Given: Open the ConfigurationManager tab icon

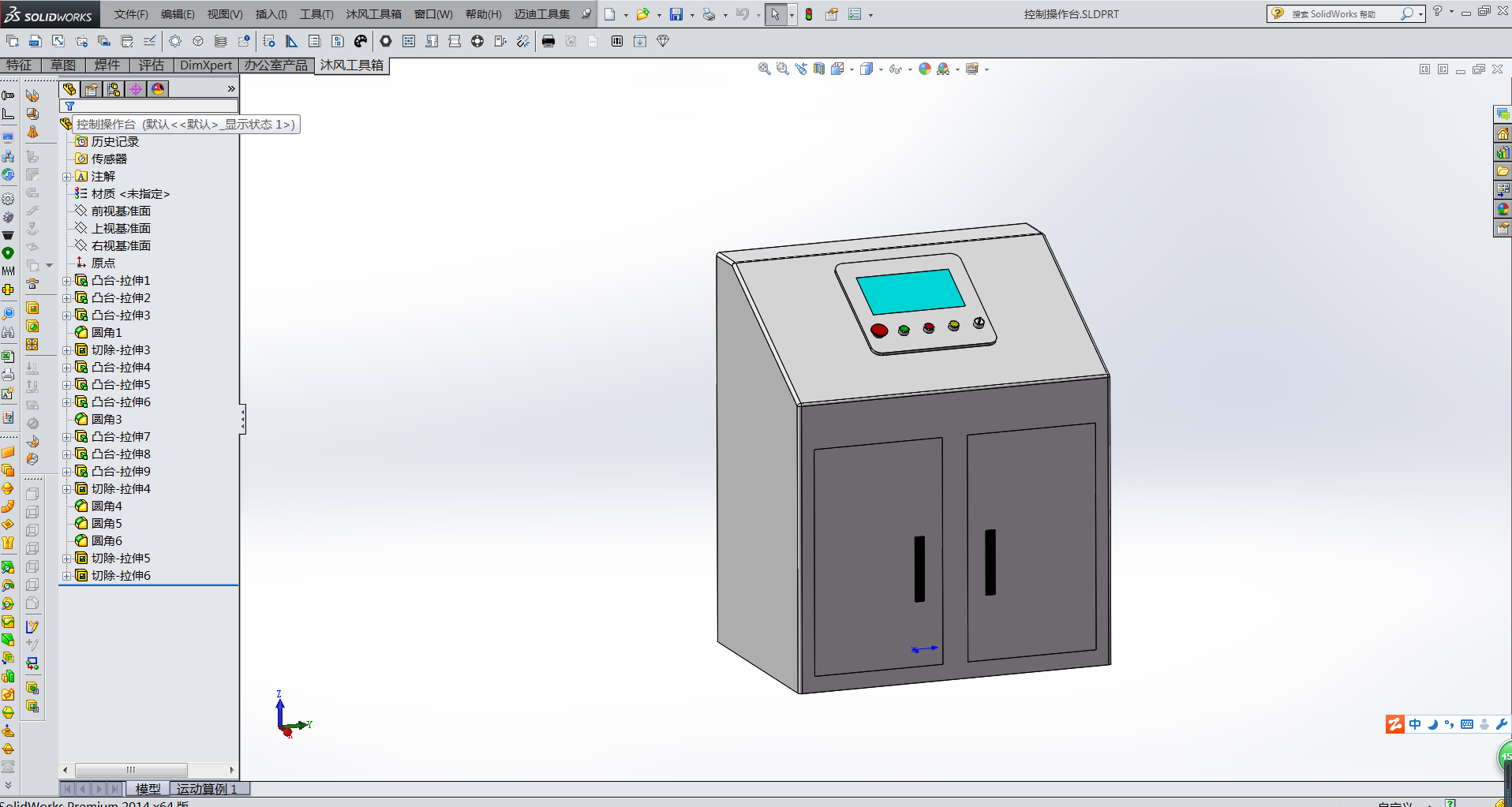Looking at the screenshot, I should click(114, 89).
